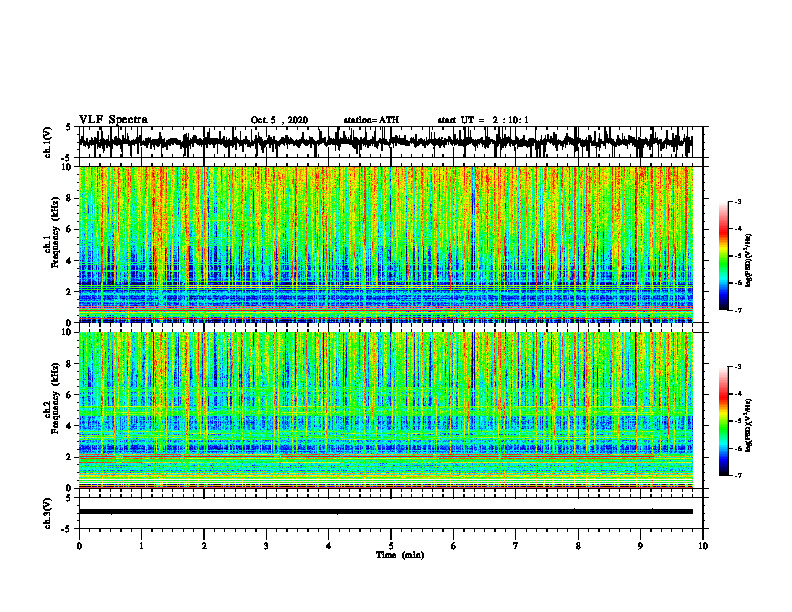Click the ch.2 frequency tick label "2"
The width and height of the screenshot is (792, 612).
(x=70, y=457)
